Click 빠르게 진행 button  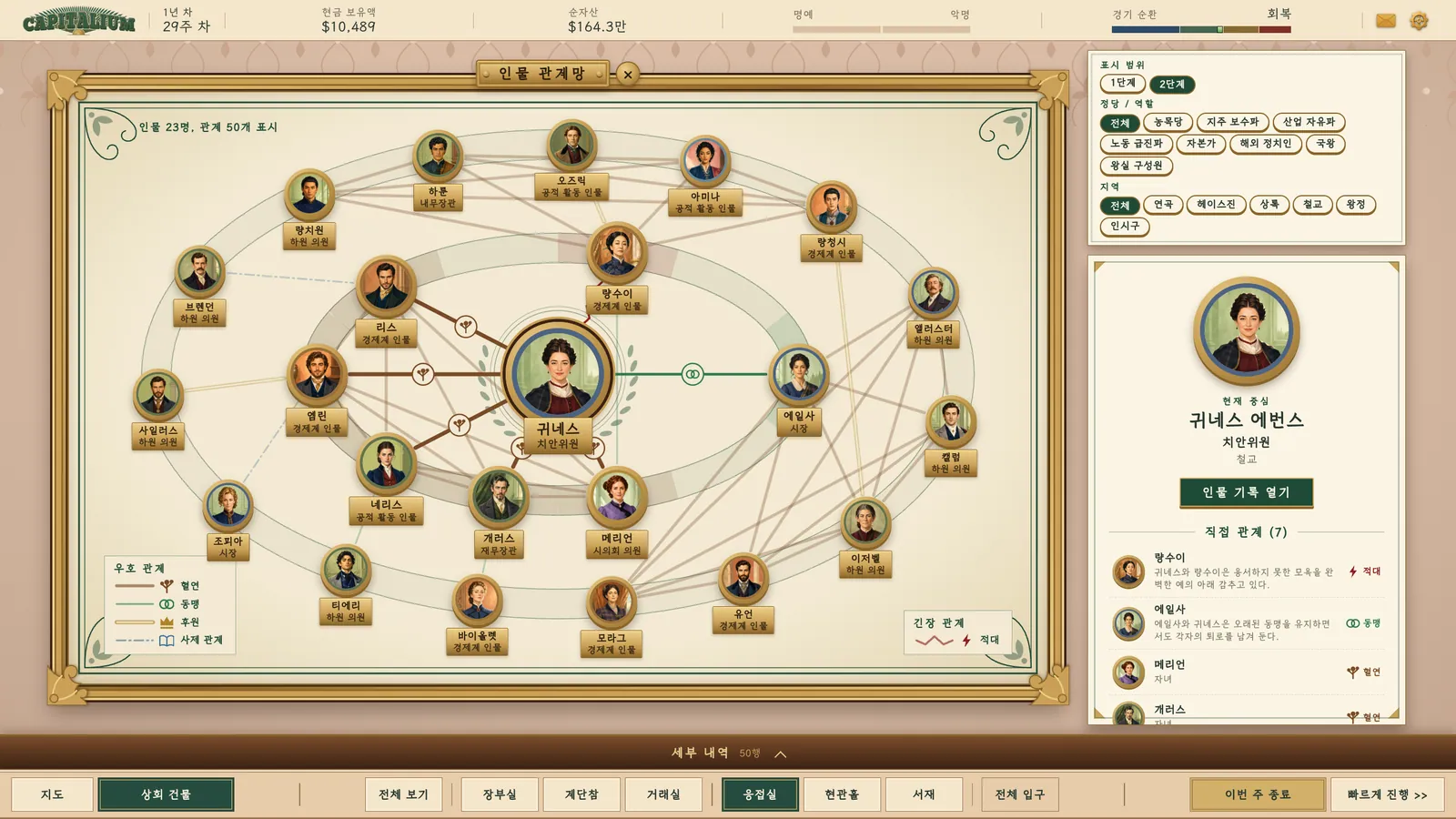click(x=1387, y=794)
